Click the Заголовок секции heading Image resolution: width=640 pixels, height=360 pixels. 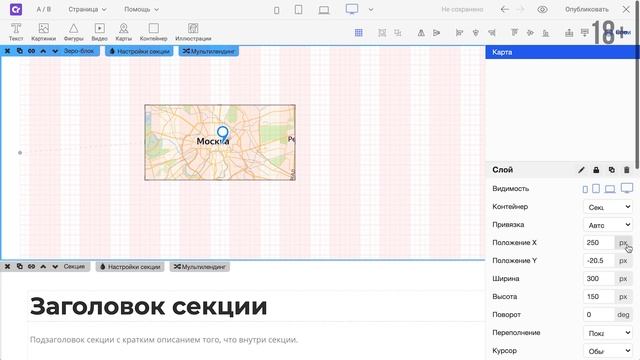pyautogui.click(x=148, y=307)
